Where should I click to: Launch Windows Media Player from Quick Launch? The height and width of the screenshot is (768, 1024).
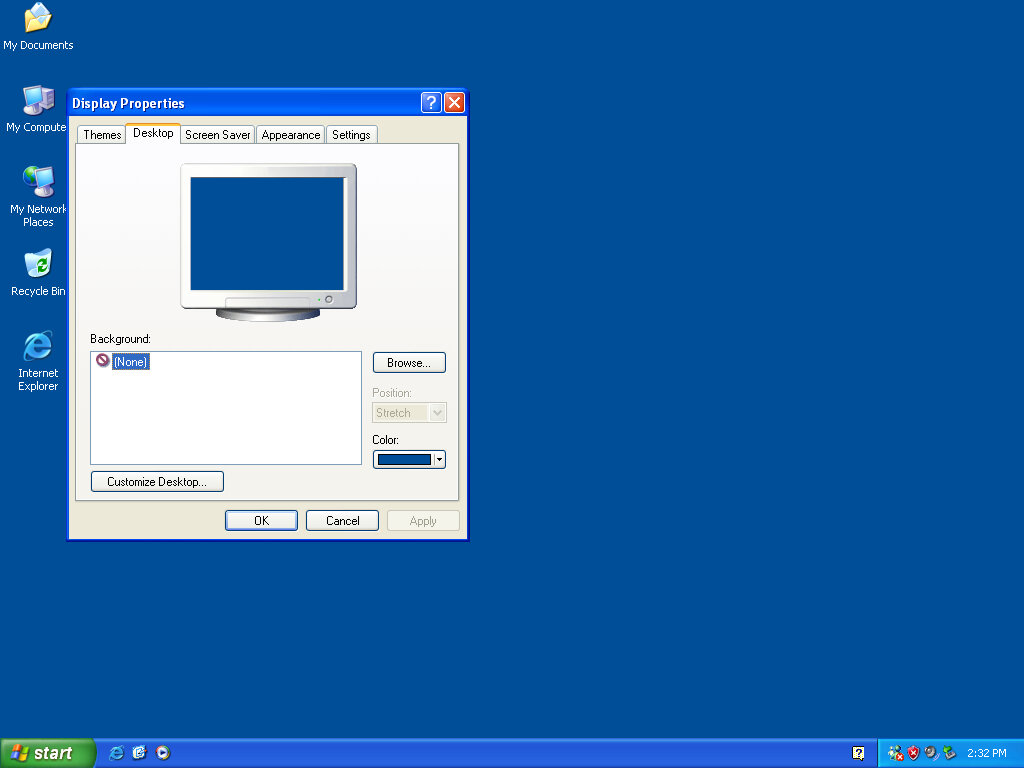pyautogui.click(x=162, y=752)
